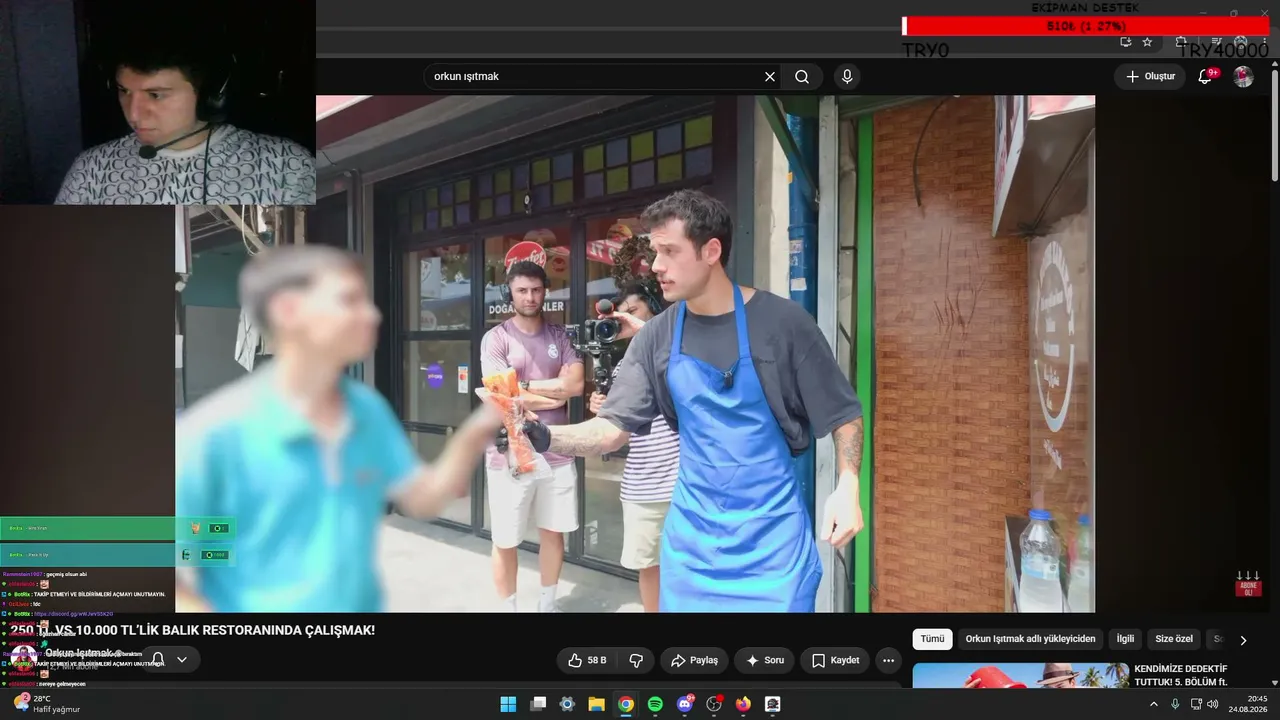Viewport: 1280px width, 720px height.
Task: Select the Tümü filter chip
Action: pos(932,639)
